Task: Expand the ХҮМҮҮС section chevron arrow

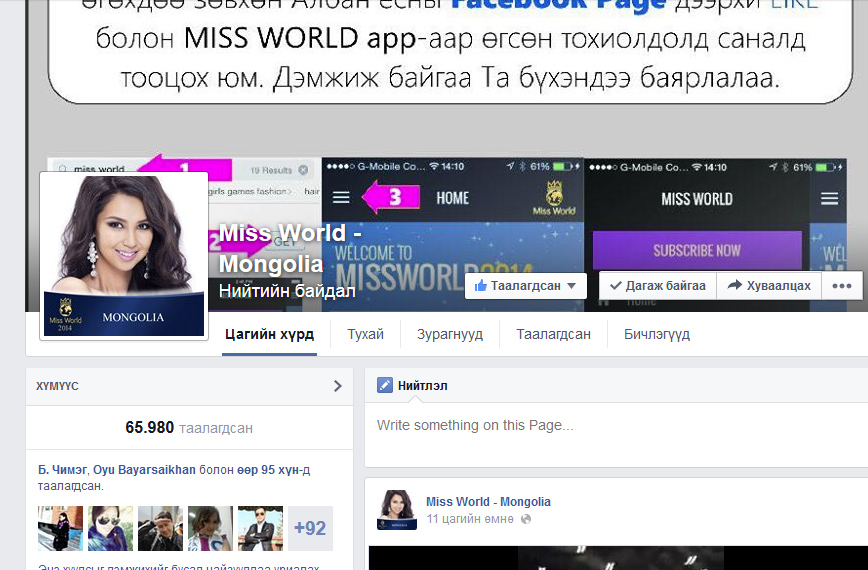Action: point(338,386)
